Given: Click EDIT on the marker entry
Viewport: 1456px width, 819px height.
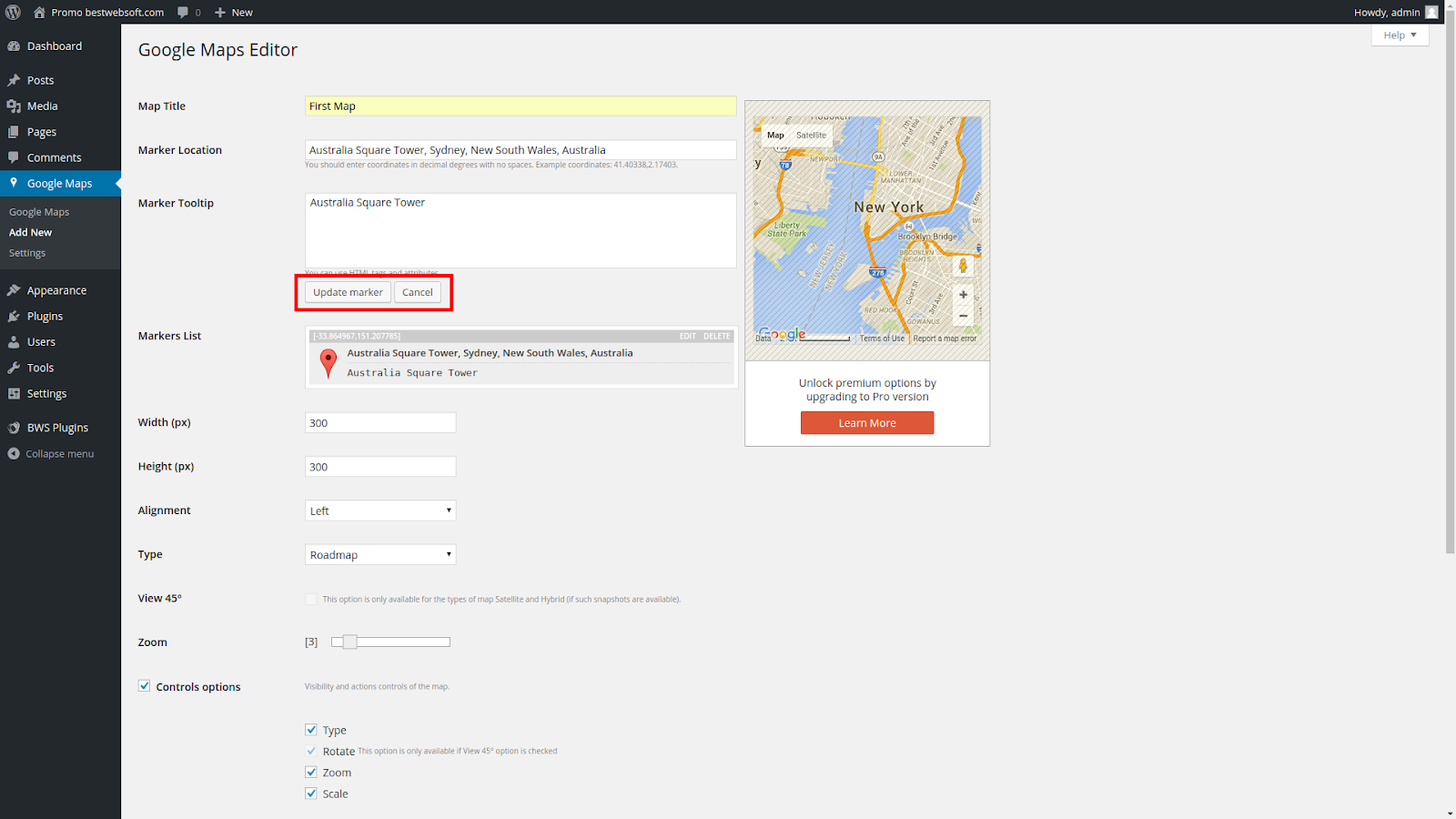Looking at the screenshot, I should 687,336.
